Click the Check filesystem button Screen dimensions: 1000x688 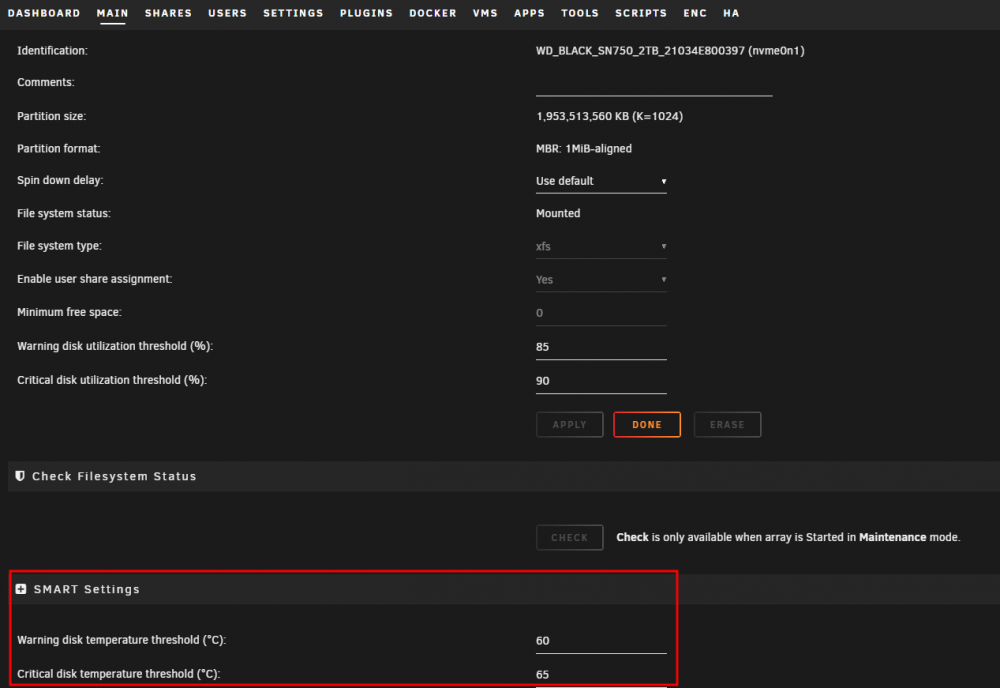(x=570, y=538)
